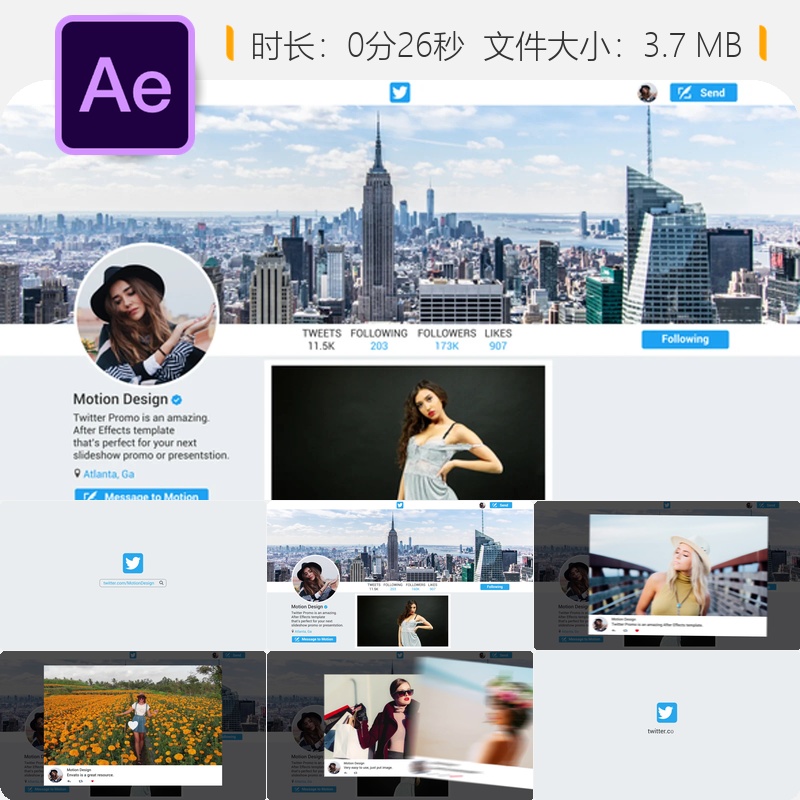This screenshot has width=800, height=800.
Task: Click the Twitter bird icon above the header
Action: (x=401, y=91)
